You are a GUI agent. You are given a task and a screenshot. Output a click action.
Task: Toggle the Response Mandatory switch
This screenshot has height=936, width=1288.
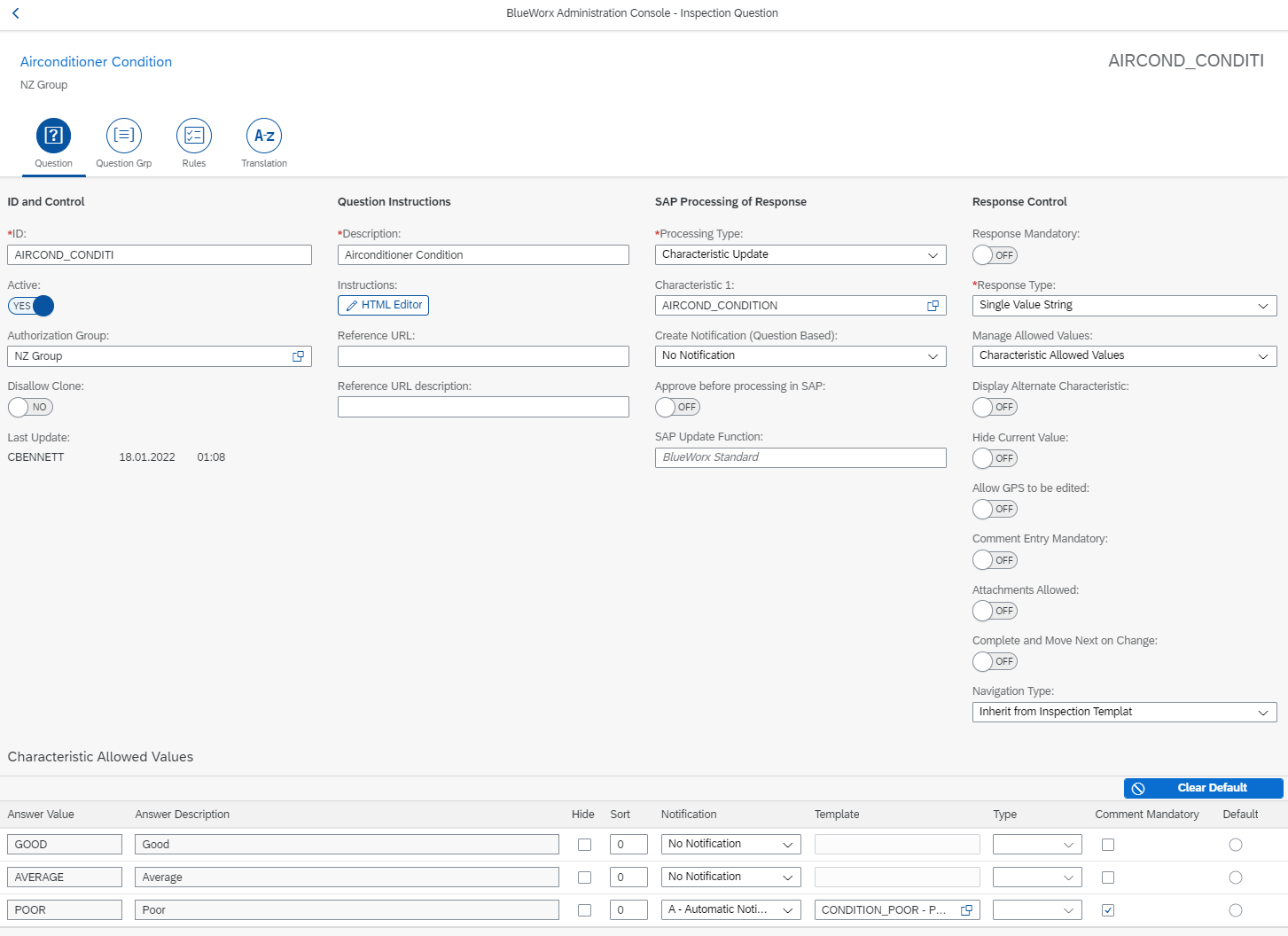pyautogui.click(x=995, y=255)
